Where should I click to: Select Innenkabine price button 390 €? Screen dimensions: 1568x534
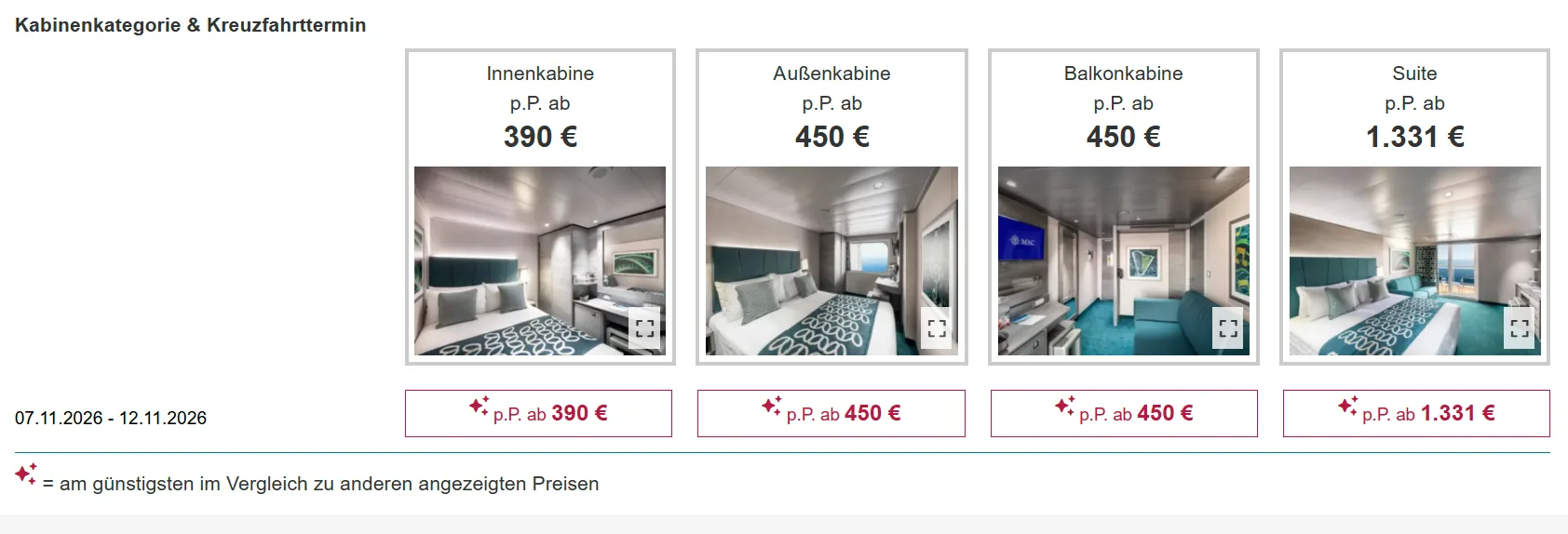point(538,413)
